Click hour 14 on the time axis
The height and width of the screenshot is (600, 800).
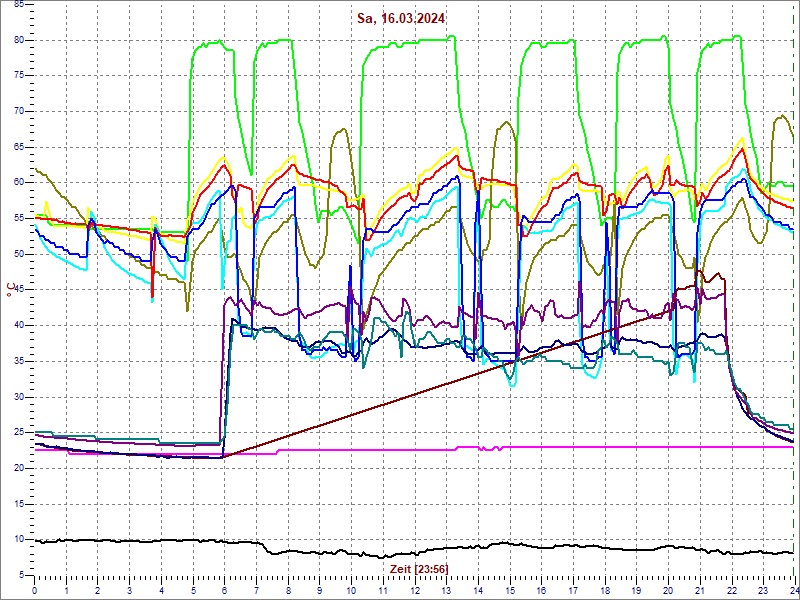point(478,590)
